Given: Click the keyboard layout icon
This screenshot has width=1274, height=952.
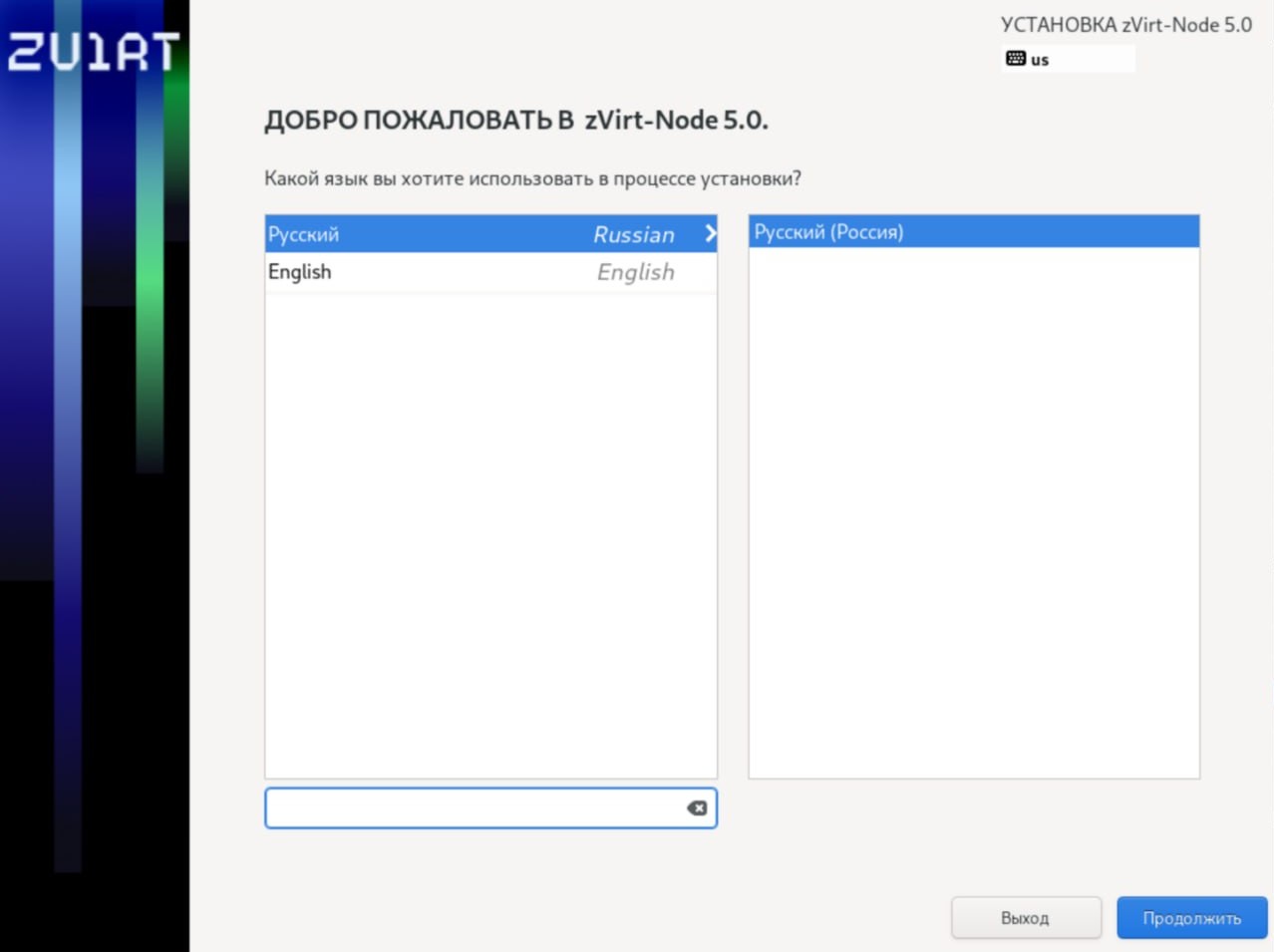Looking at the screenshot, I should (1016, 59).
